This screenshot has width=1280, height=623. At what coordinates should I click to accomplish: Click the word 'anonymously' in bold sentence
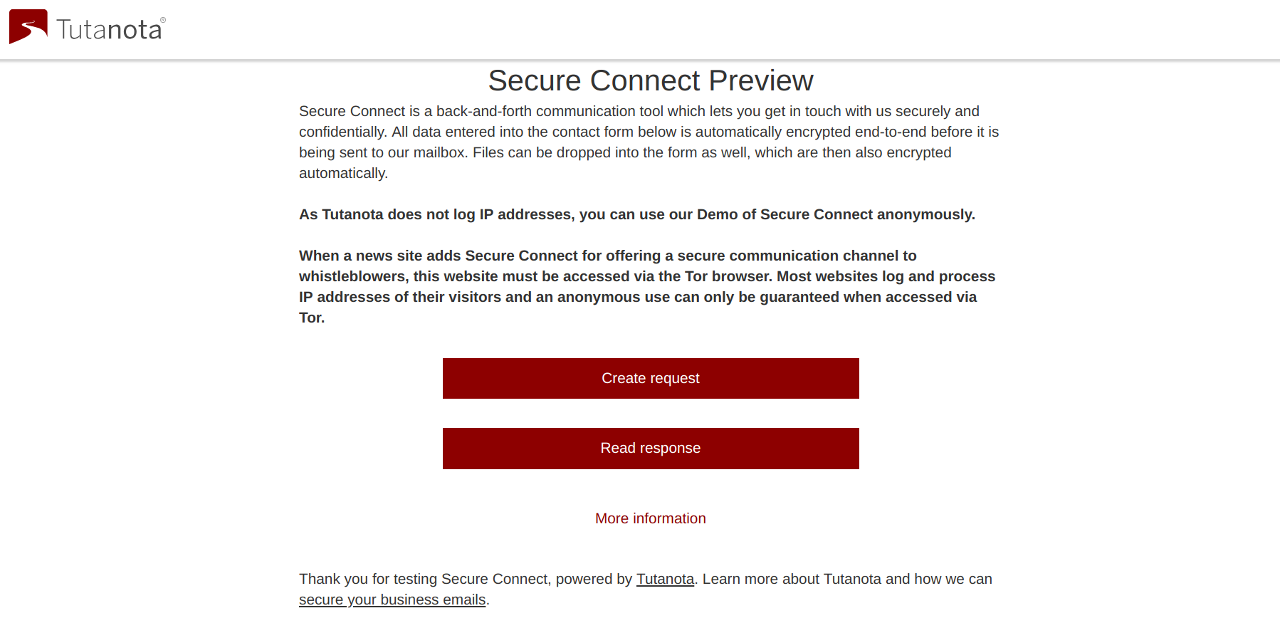click(x=926, y=214)
